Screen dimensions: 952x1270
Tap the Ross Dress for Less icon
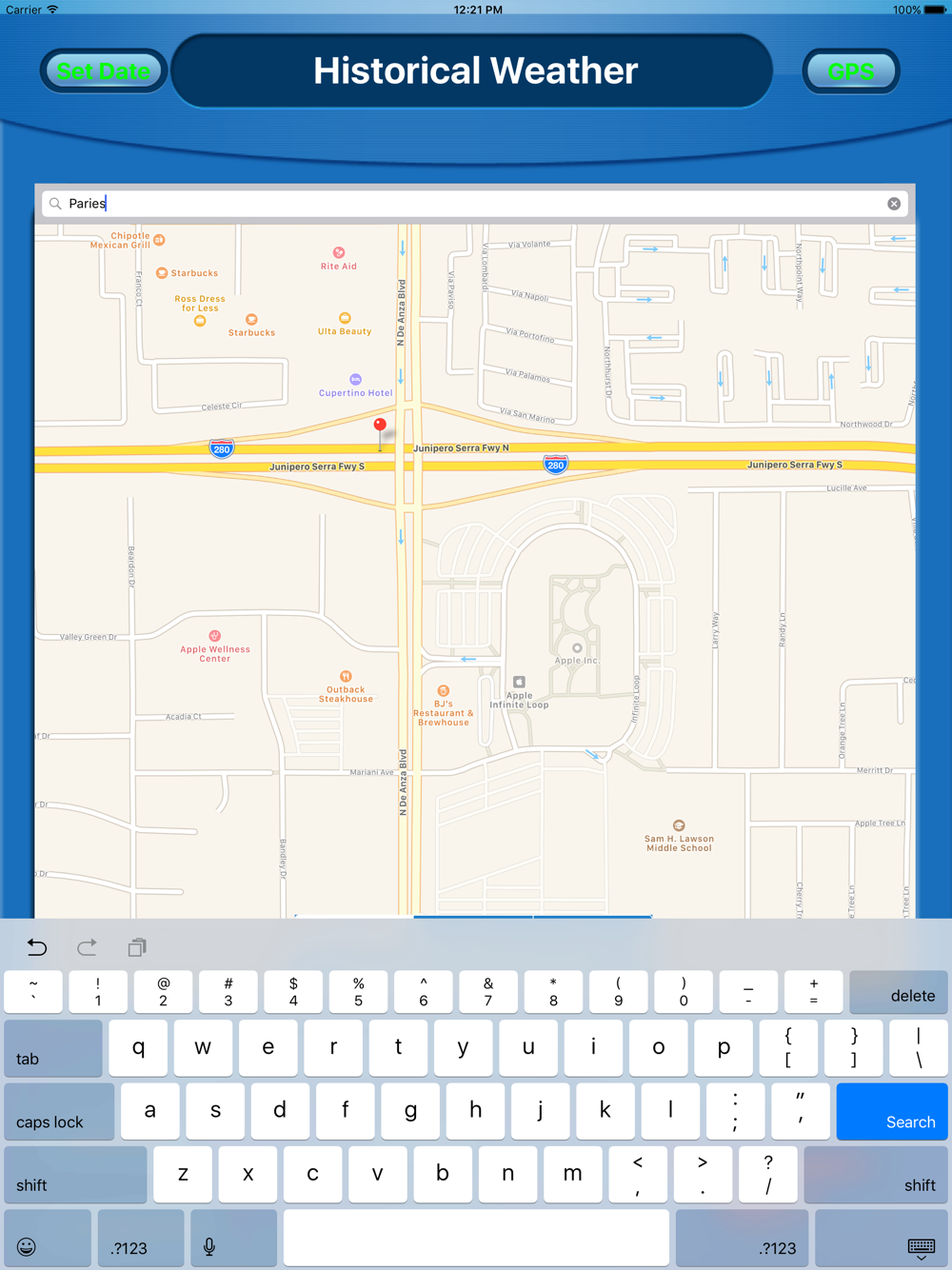(200, 321)
